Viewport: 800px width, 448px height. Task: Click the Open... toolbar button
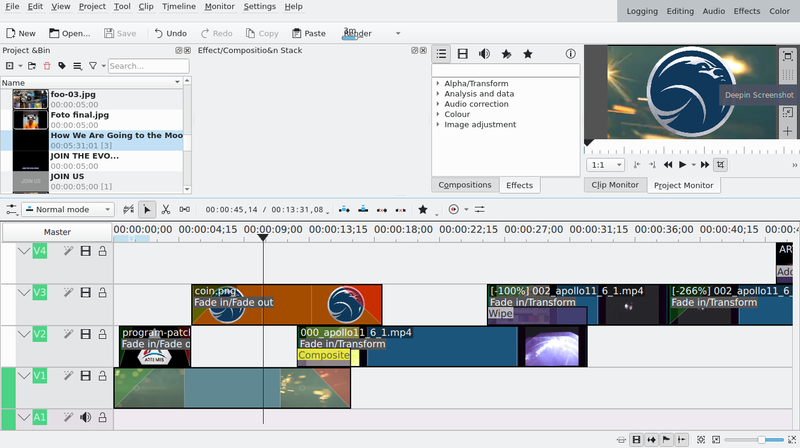(x=68, y=33)
